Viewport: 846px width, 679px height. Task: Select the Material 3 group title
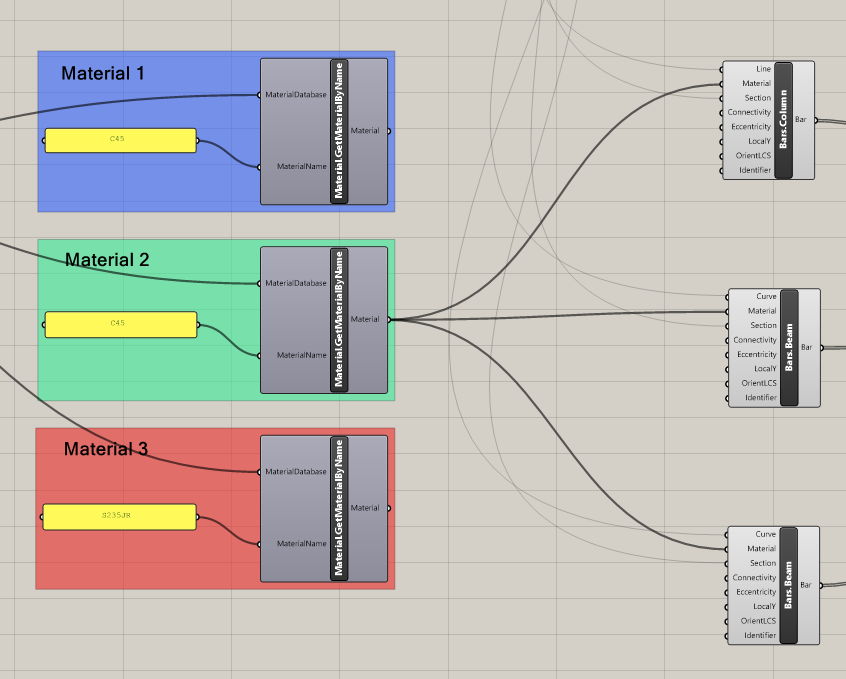click(x=106, y=449)
